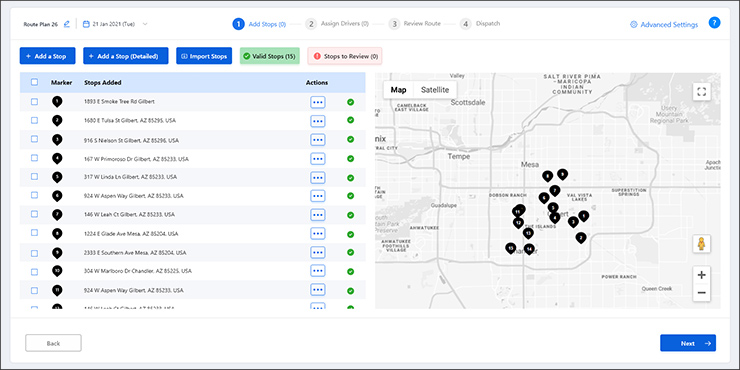Click the Back button

(x=53, y=343)
